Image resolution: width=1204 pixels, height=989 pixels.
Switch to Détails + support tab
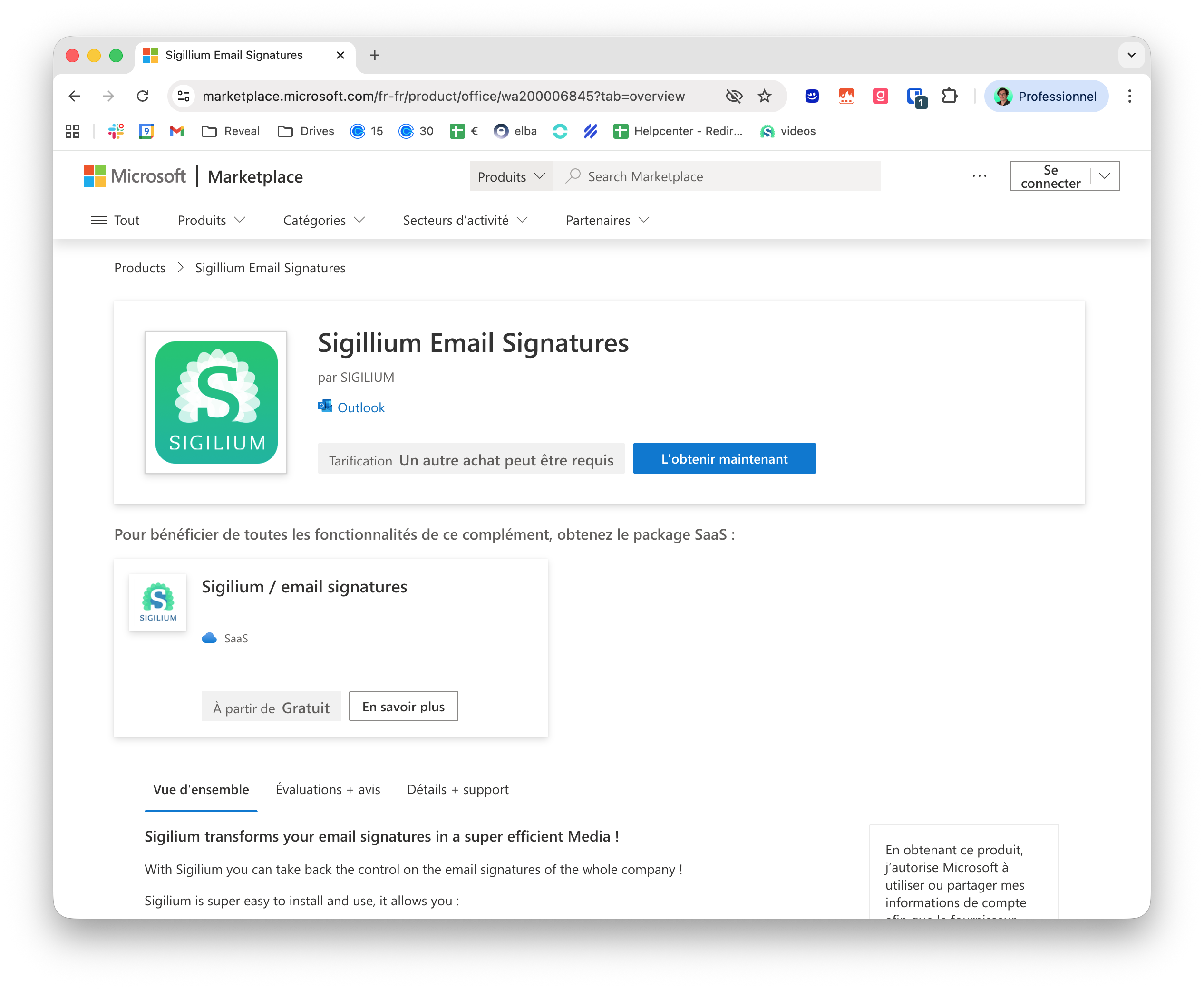click(x=457, y=790)
